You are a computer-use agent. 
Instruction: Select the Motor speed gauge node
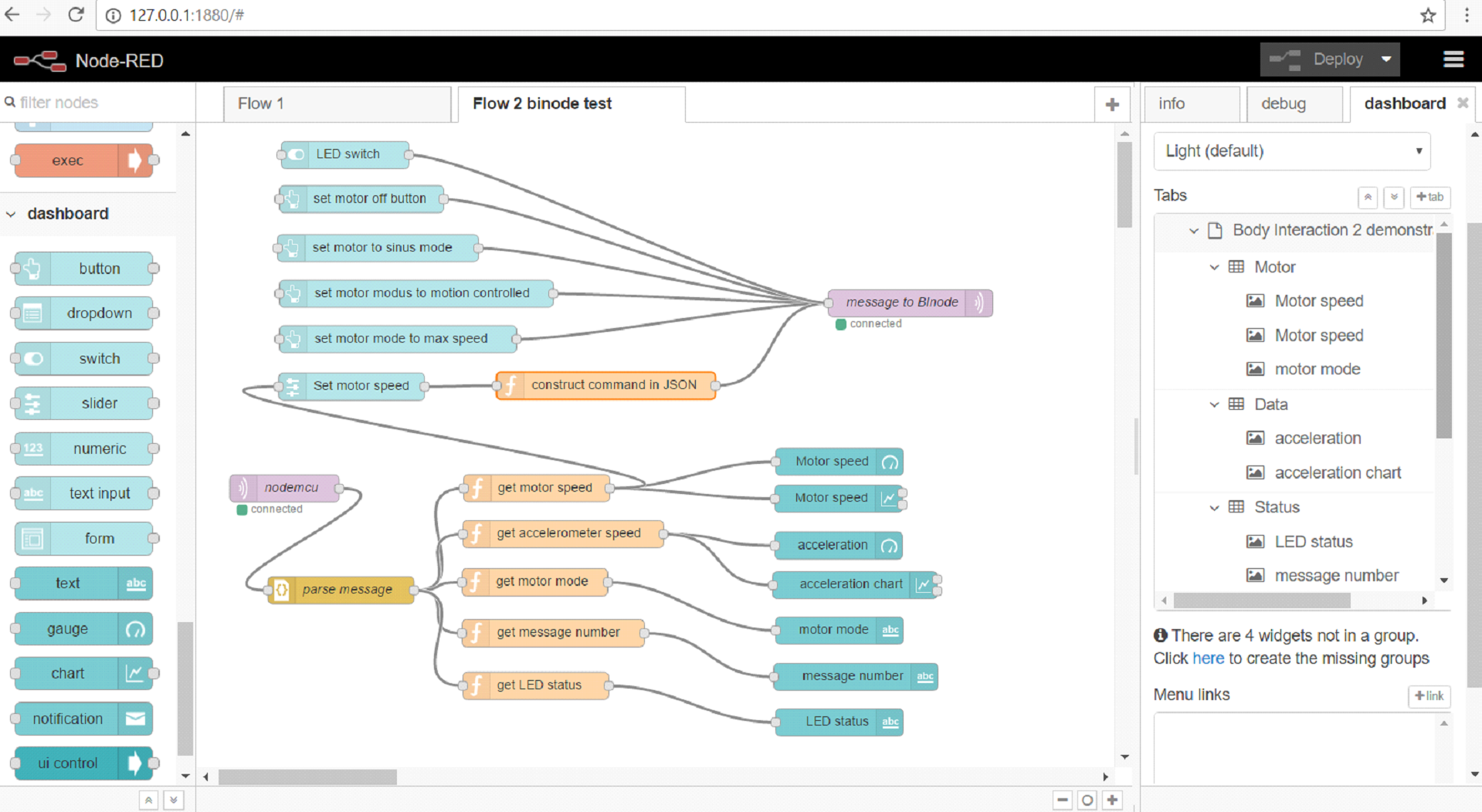tap(839, 462)
